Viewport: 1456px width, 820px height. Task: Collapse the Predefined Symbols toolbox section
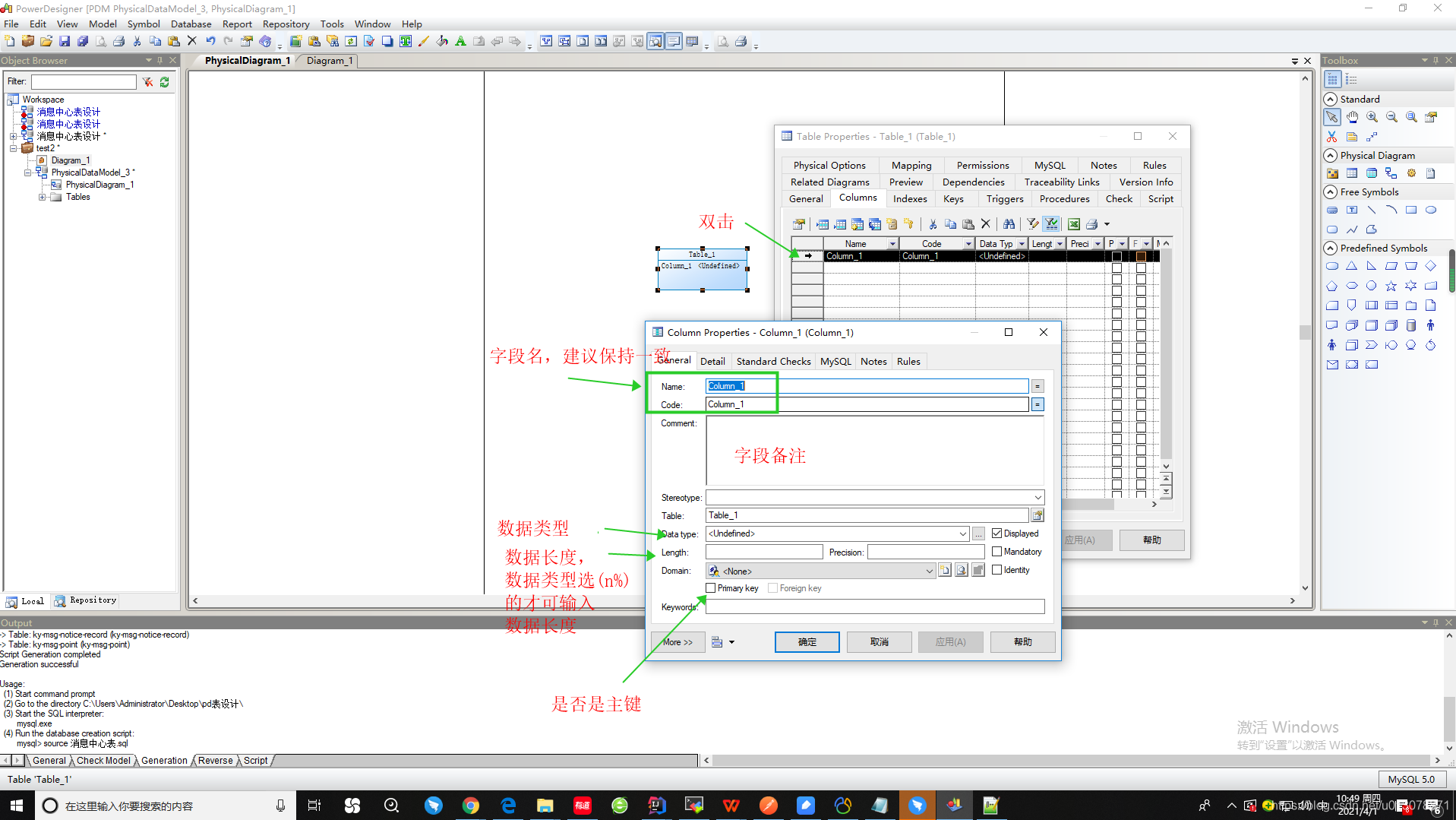(x=1331, y=249)
